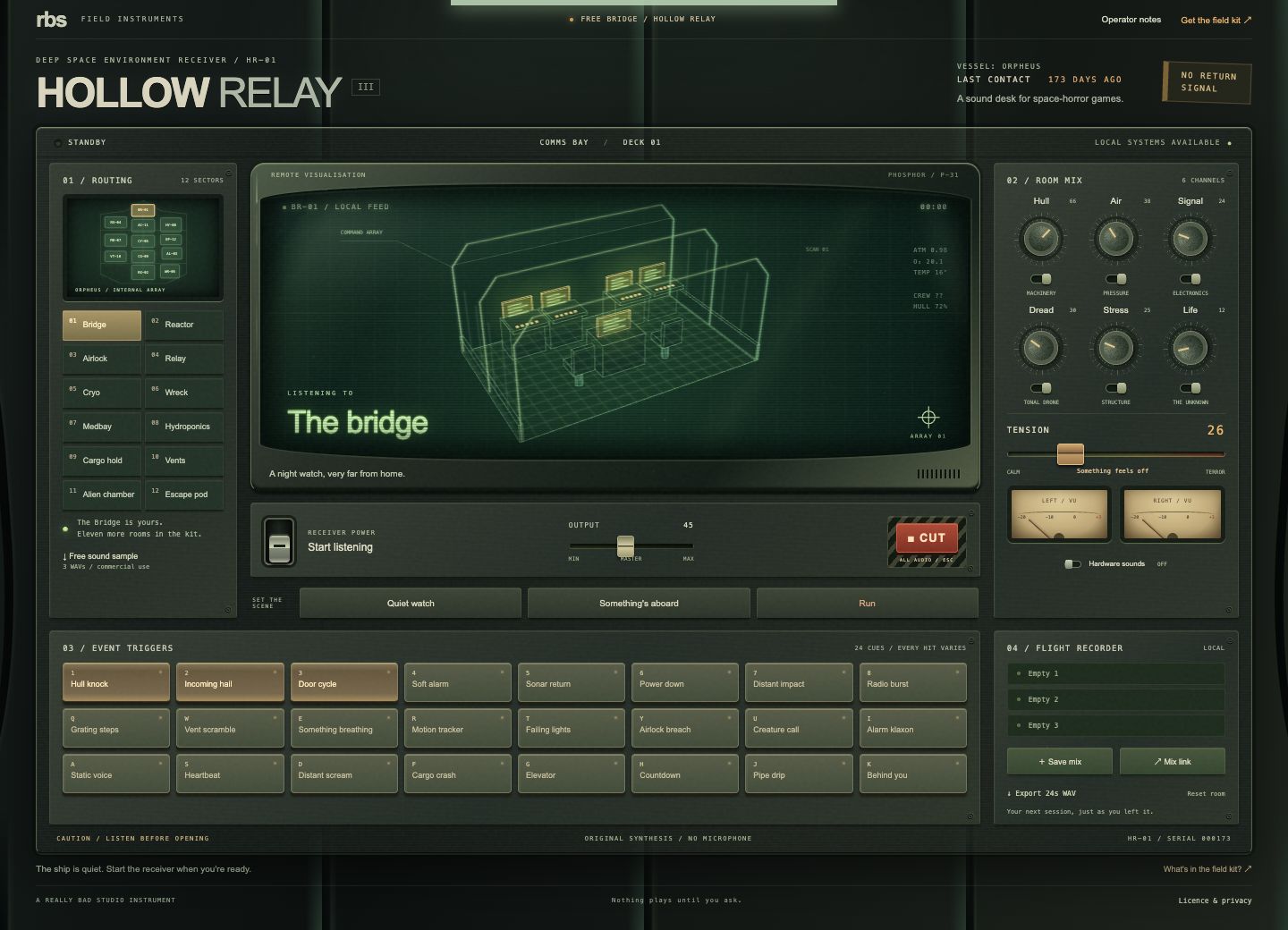Trigger the Incoming hail cue

[x=230, y=682]
